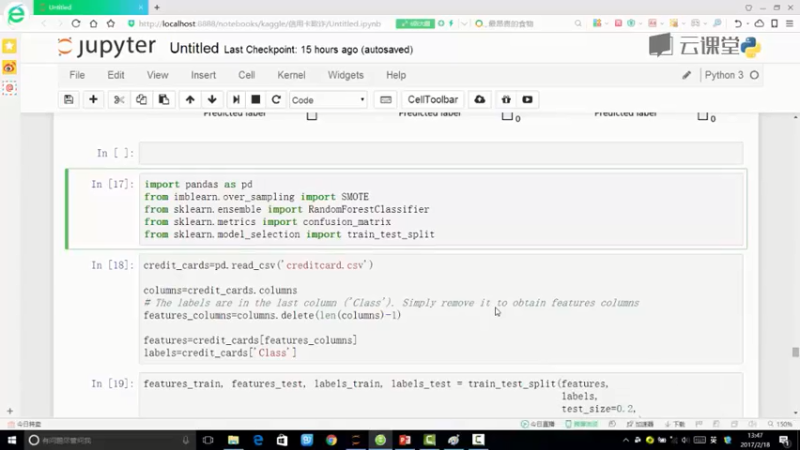
Task: Click the In [17] prompt label
Action: [112, 184]
